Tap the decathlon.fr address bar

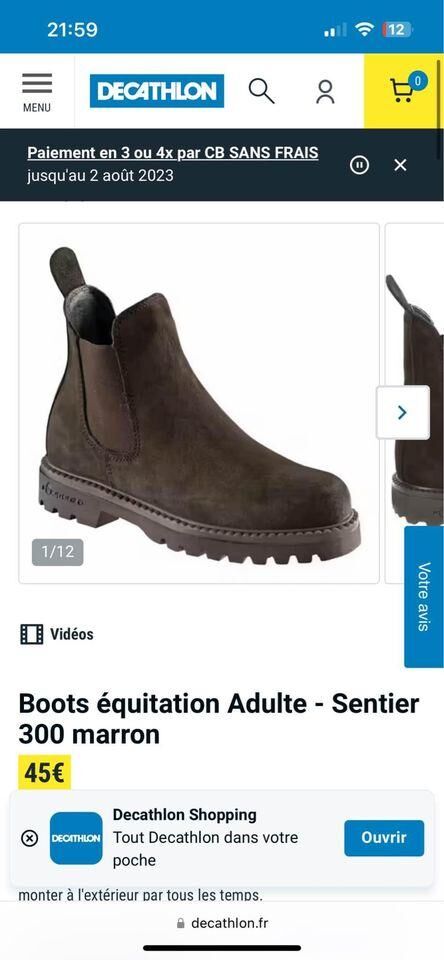pyautogui.click(x=222, y=923)
